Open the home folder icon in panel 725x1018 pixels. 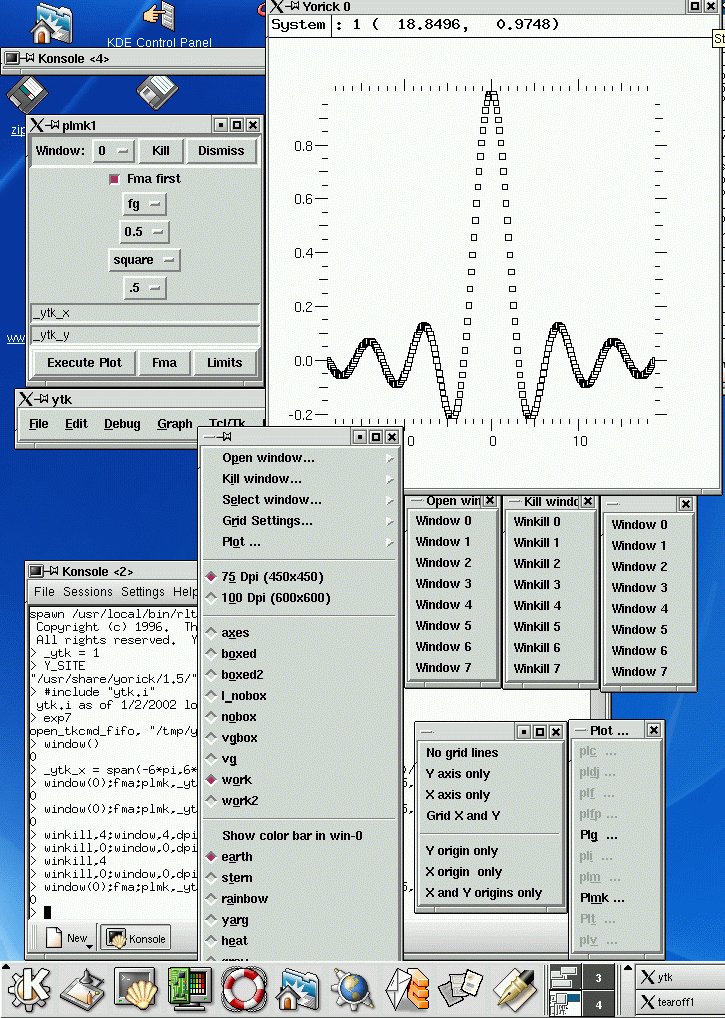(x=298, y=988)
